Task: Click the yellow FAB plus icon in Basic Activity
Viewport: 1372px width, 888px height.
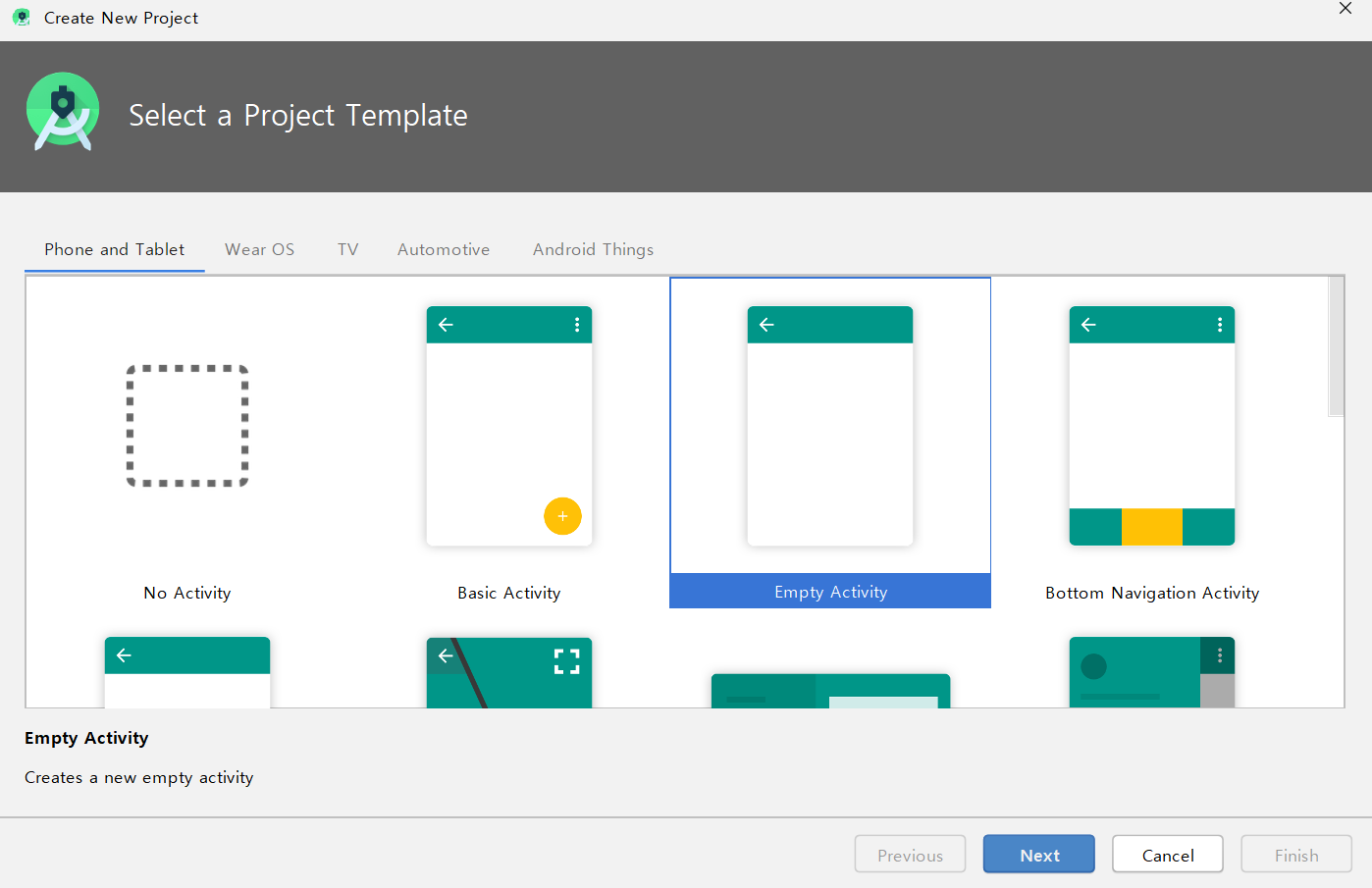Action: coord(562,516)
